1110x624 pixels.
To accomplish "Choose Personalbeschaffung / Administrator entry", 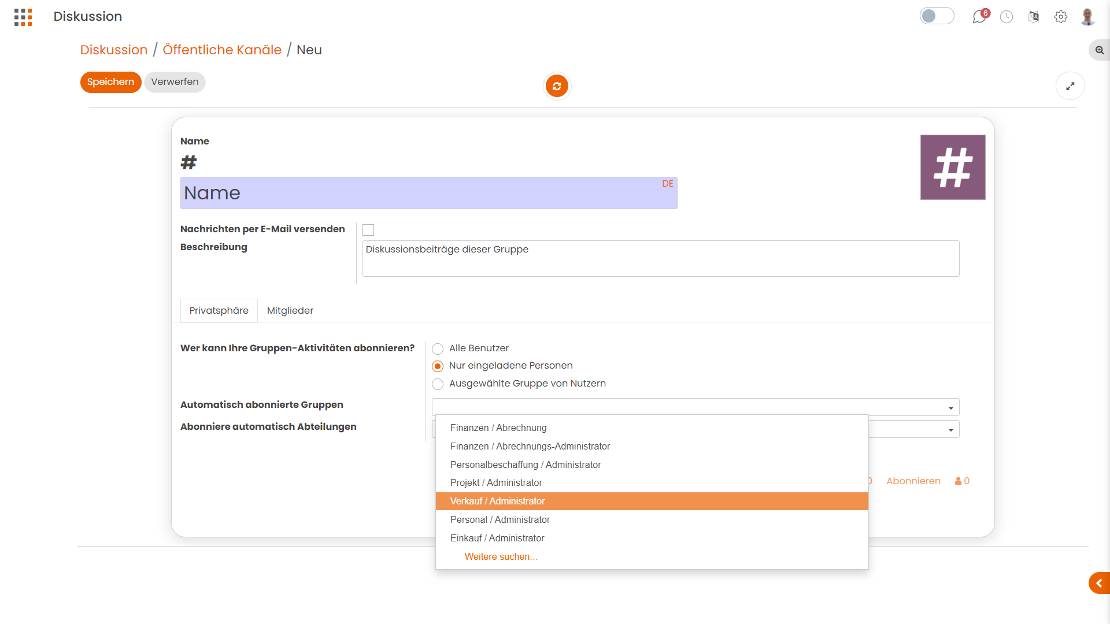I will pyautogui.click(x=652, y=465).
